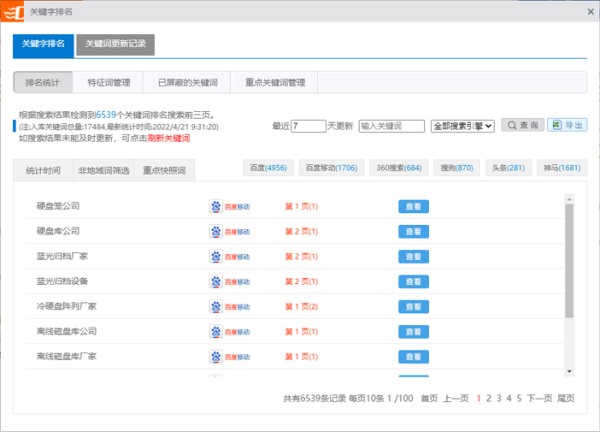
Task: Click the 硬盘库公司 keyword text
Action: pyautogui.click(x=58, y=231)
